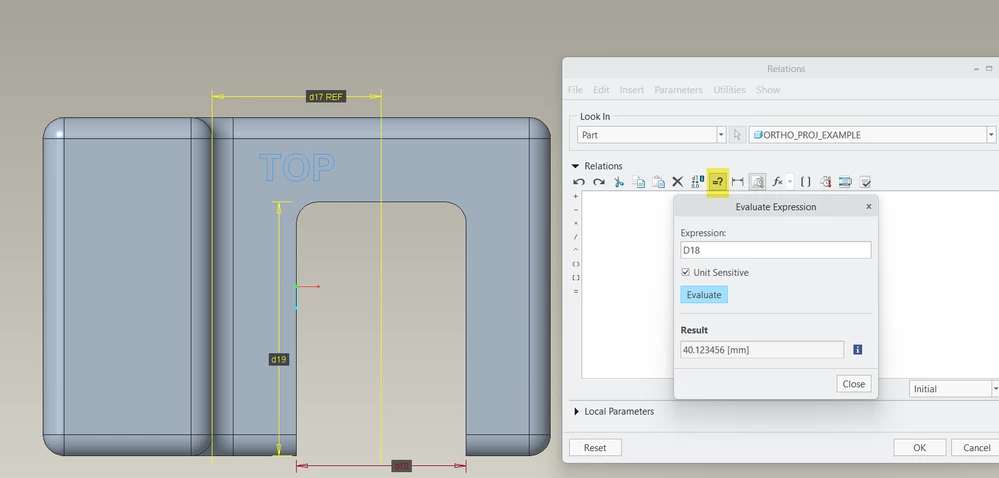Click OK in Relations window
Screen dimensions: 999x478
point(919,447)
